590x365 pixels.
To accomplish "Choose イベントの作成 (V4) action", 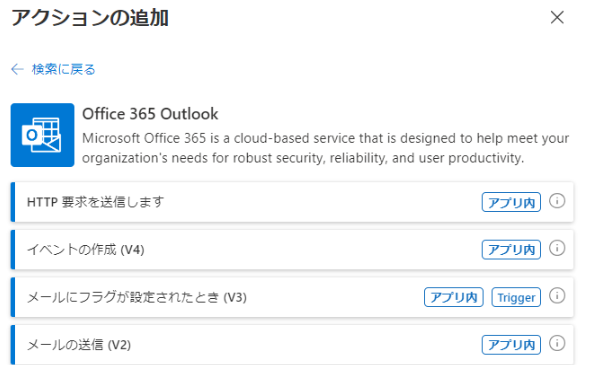I will click(292, 249).
